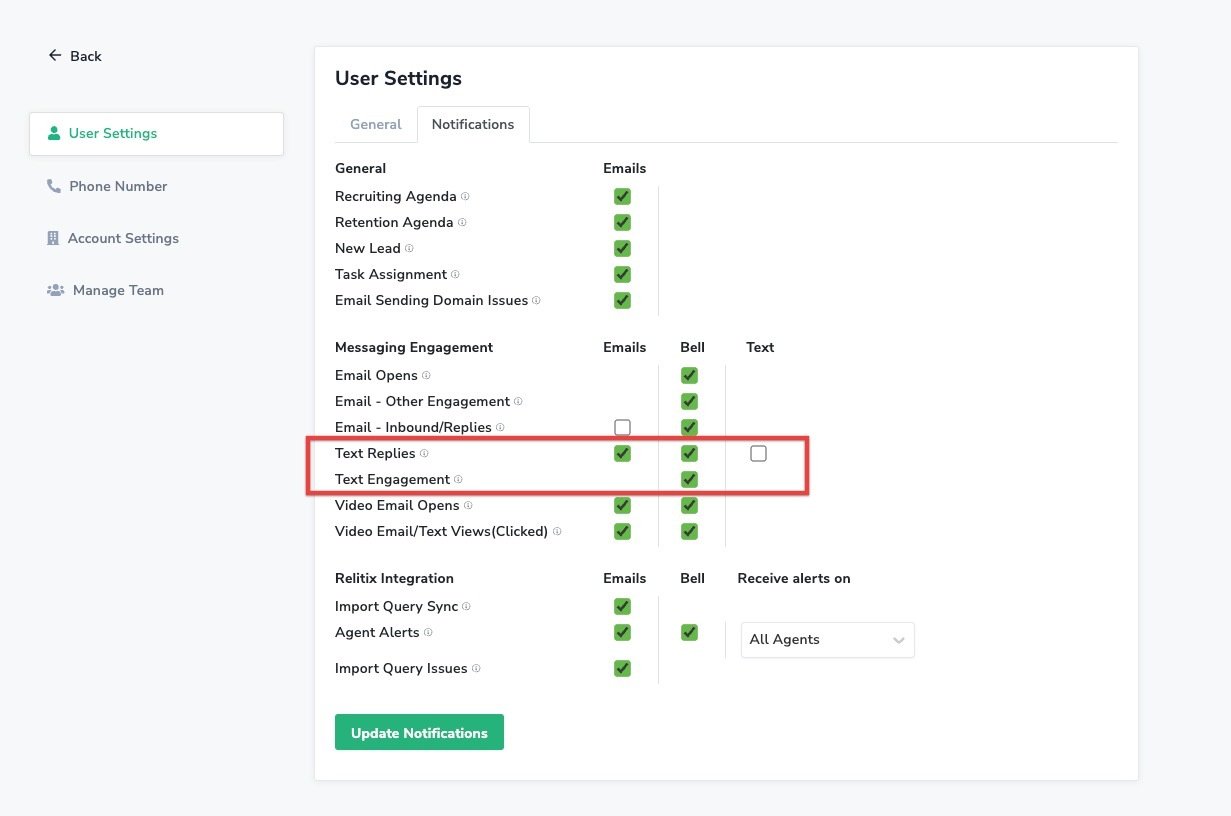Image resolution: width=1231 pixels, height=816 pixels.
Task: Click info icon beside Email Sending Domain Issues
Action: pyautogui.click(x=536, y=300)
